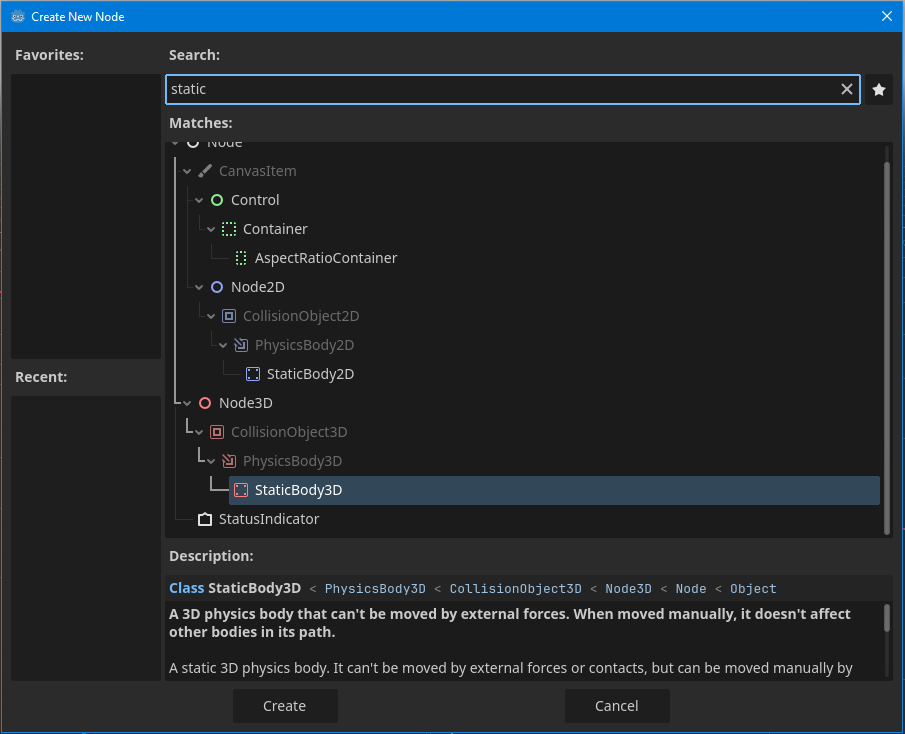Click the Node icon at top of tree
Image resolution: width=905 pixels, height=734 pixels.
click(x=194, y=141)
